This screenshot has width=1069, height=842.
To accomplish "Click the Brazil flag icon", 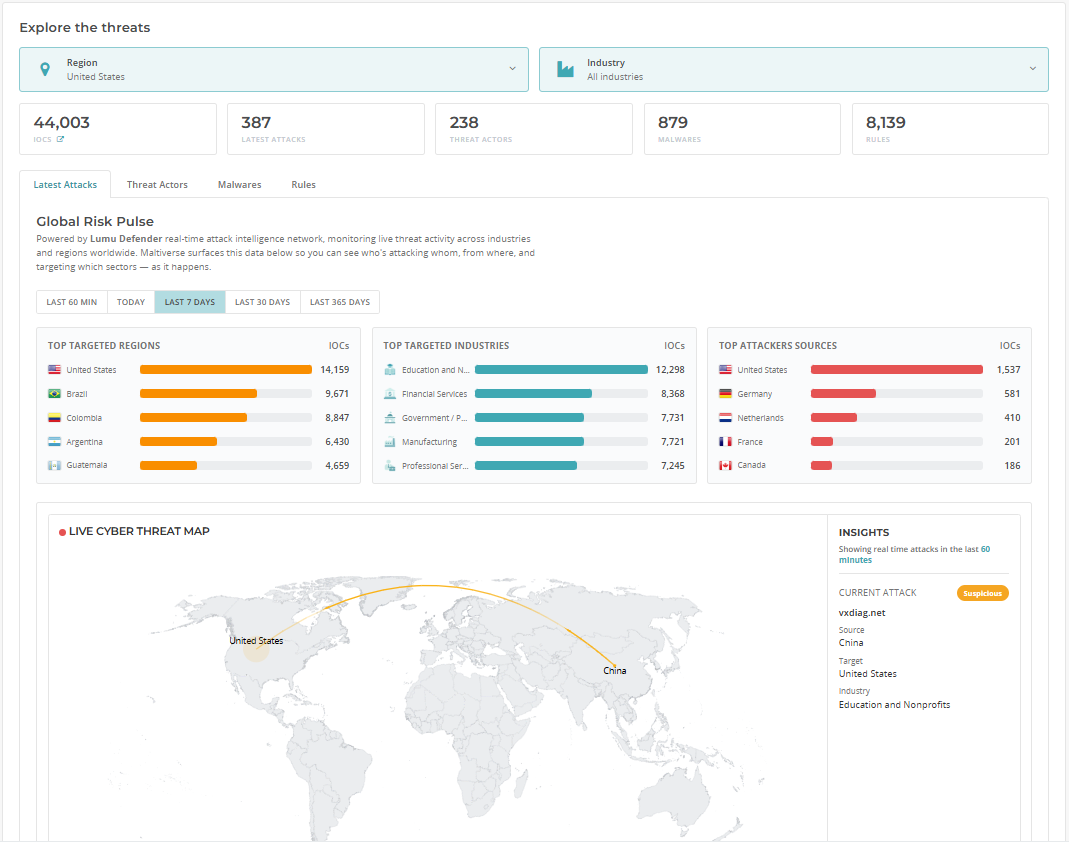I will tap(55, 393).
